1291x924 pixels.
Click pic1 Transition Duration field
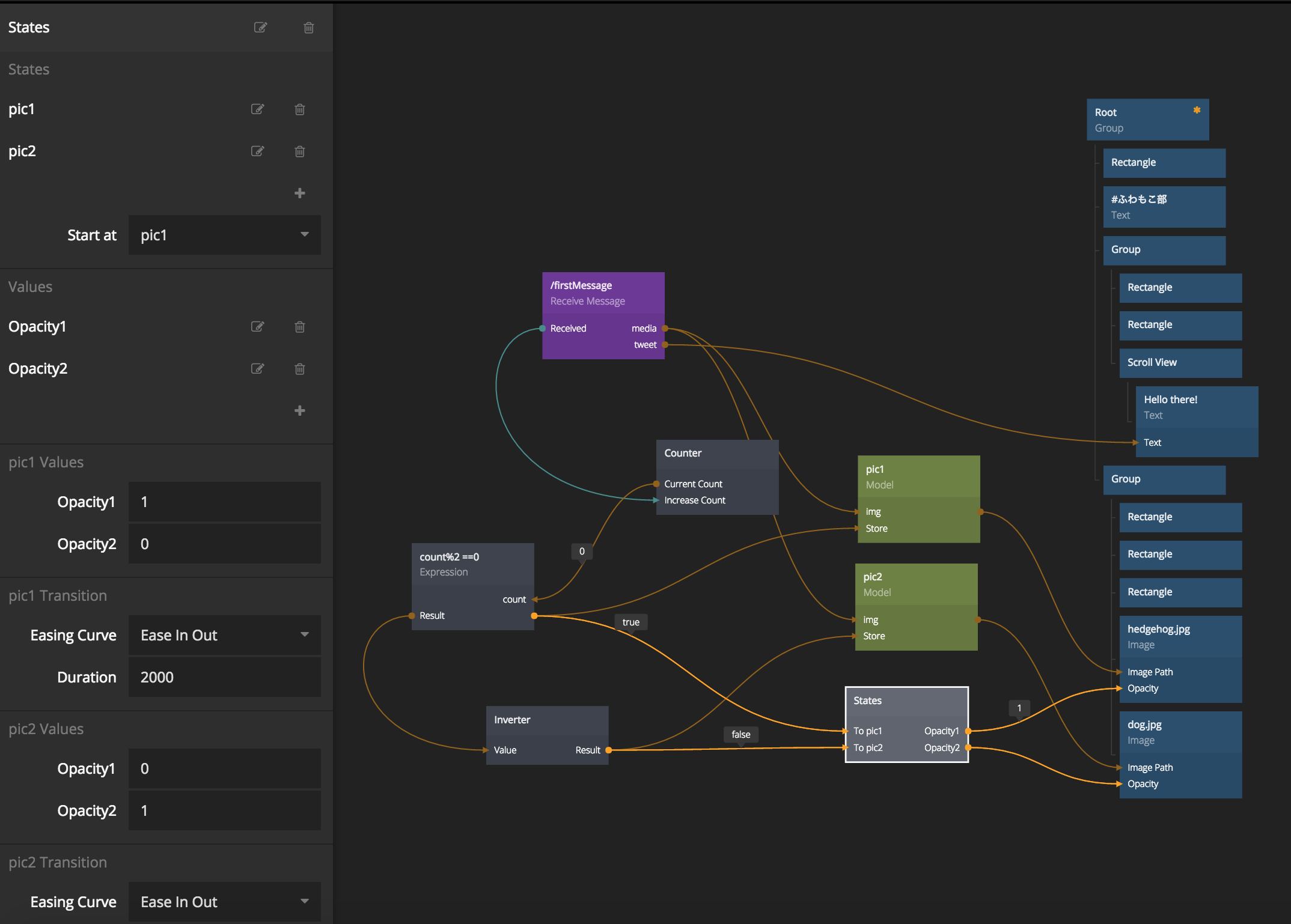click(x=224, y=677)
